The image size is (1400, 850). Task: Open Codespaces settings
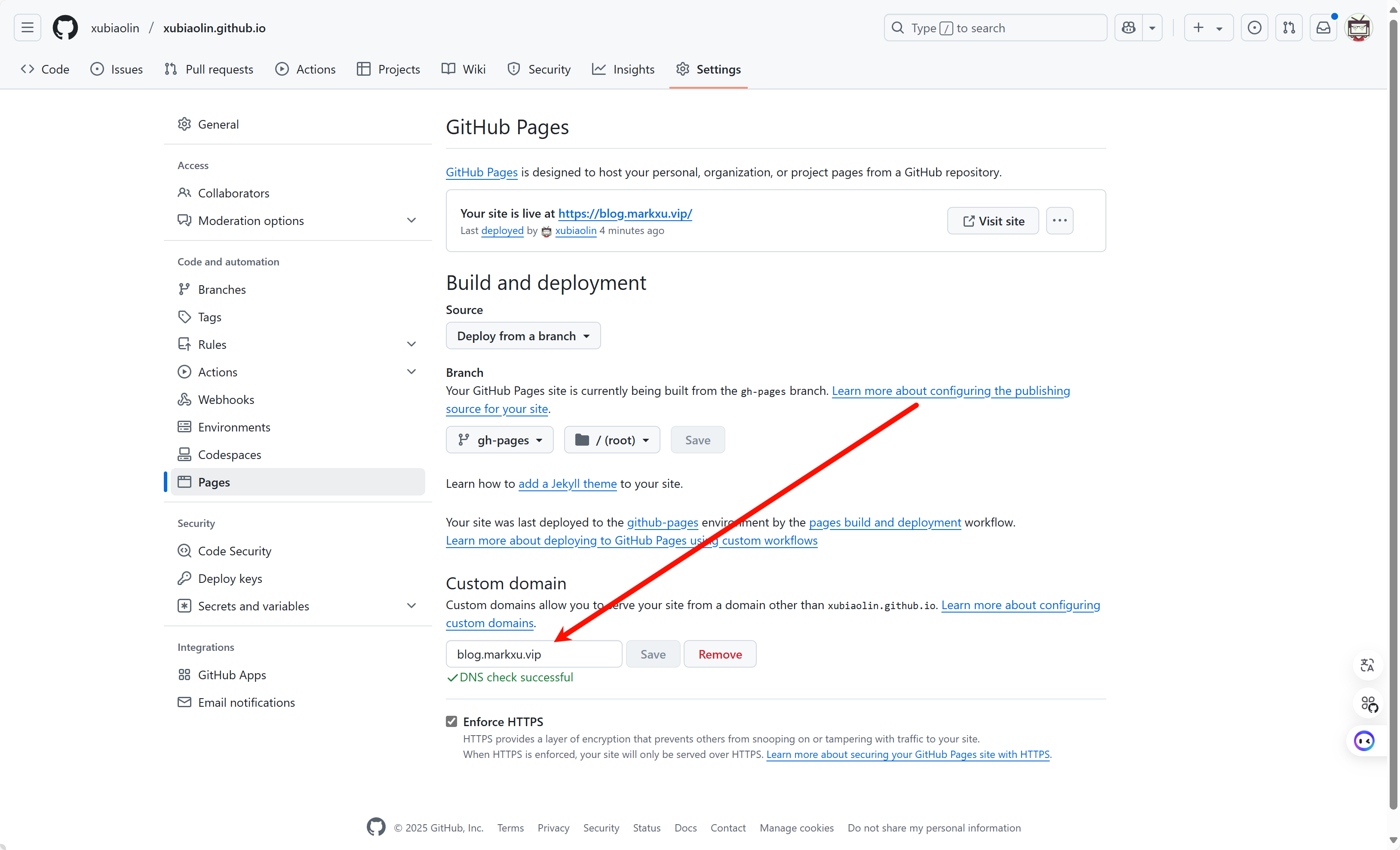(x=298, y=454)
